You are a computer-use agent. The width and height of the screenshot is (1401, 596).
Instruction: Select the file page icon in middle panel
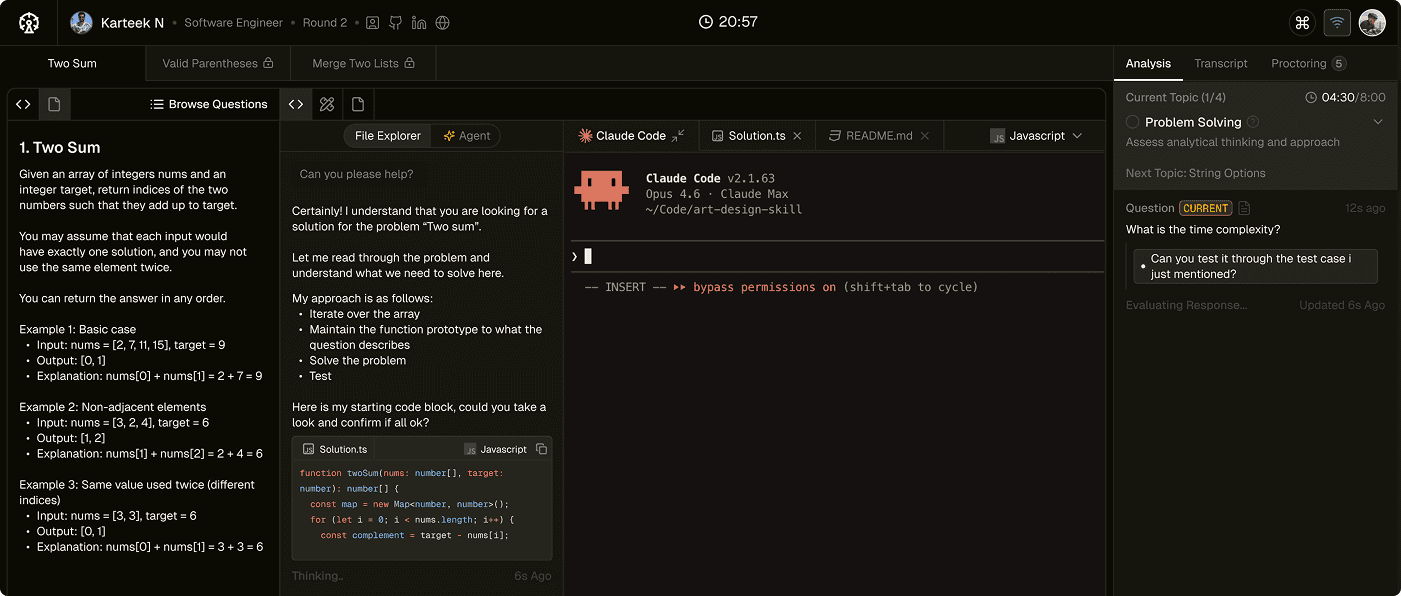(x=358, y=104)
